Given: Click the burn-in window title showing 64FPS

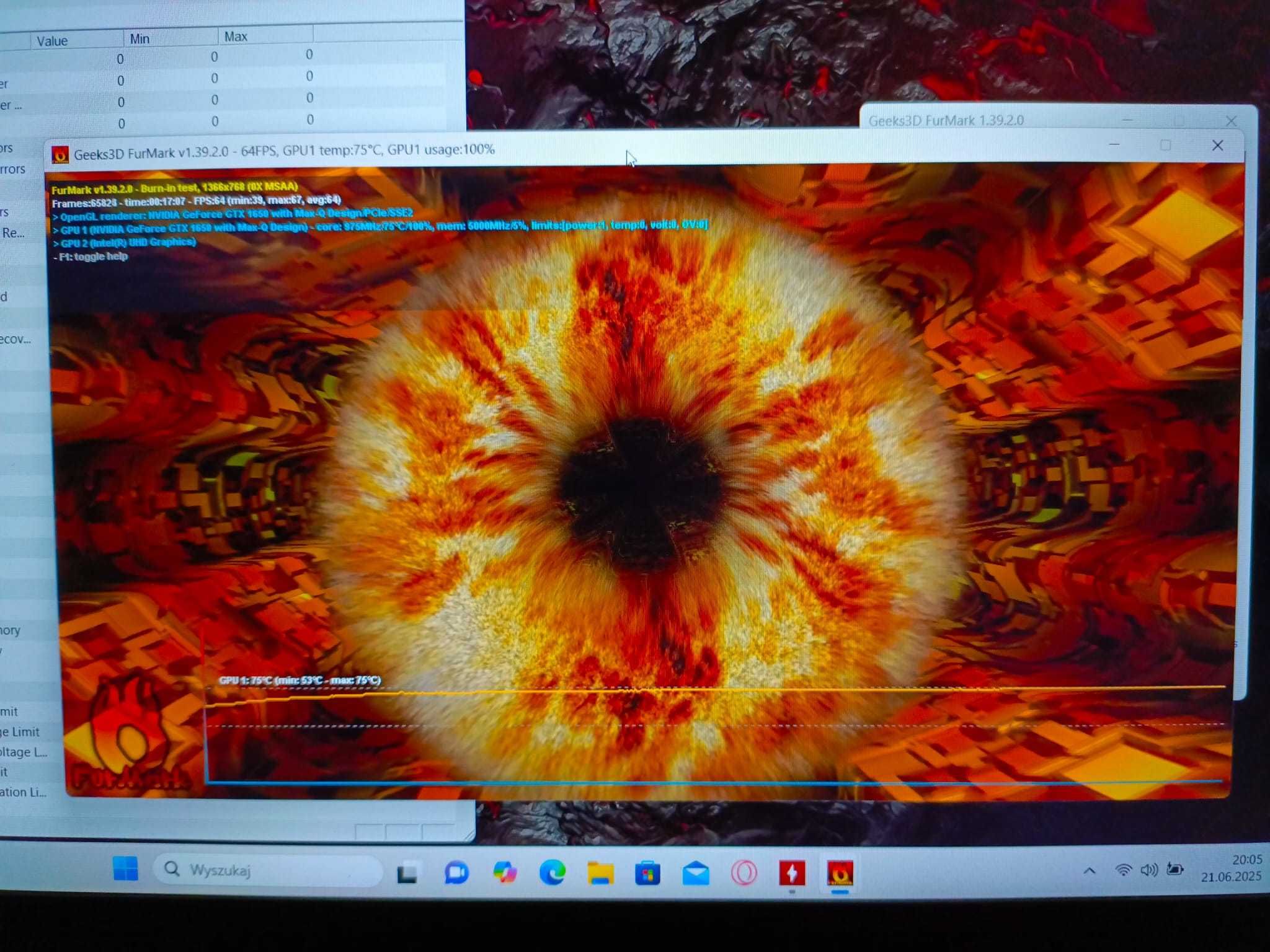Looking at the screenshot, I should coord(284,151).
